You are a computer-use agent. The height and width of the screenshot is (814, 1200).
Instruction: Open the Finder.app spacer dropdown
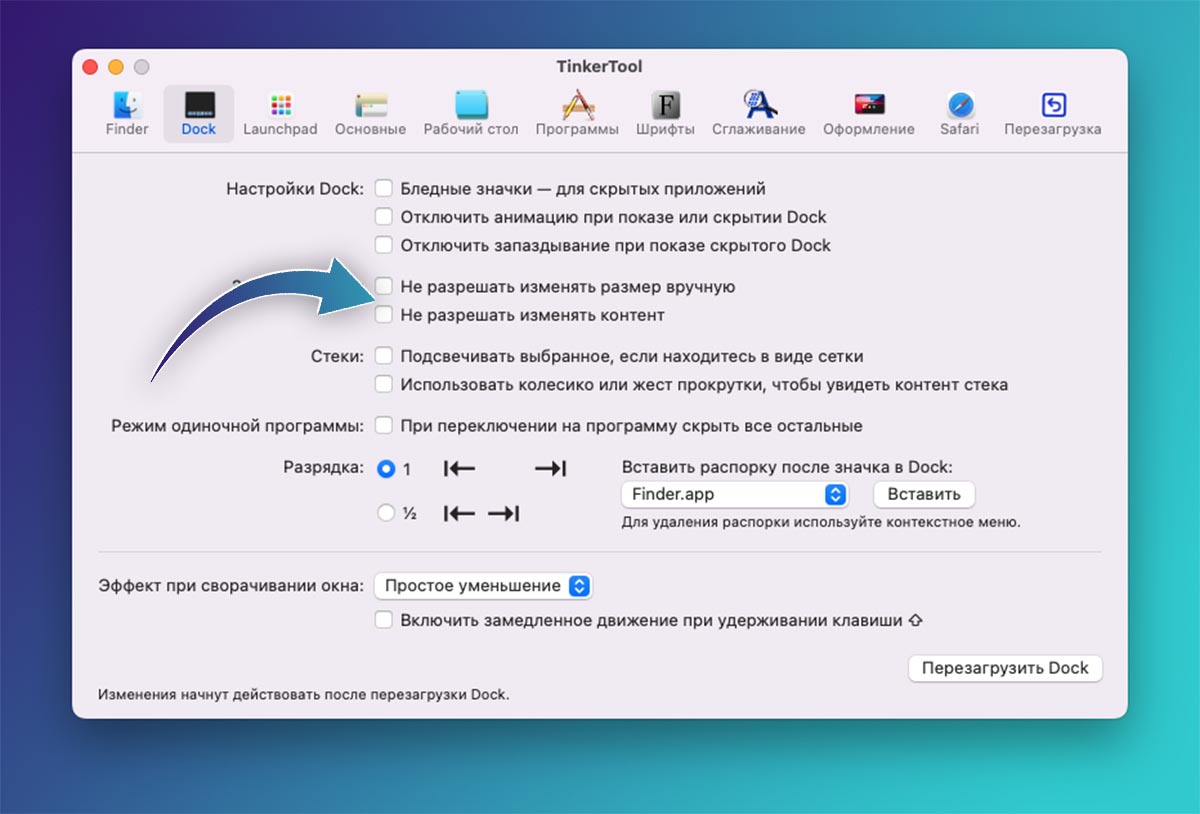[735, 494]
